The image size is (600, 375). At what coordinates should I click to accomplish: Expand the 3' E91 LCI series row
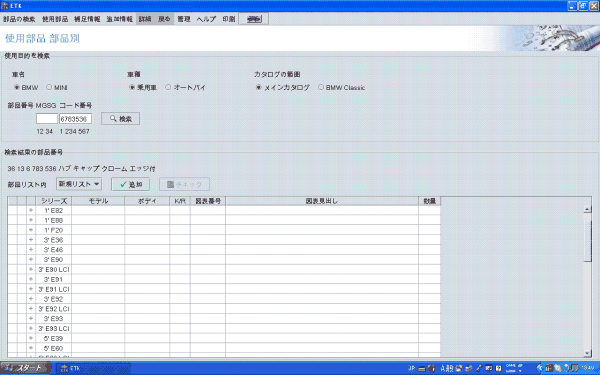pos(31,289)
